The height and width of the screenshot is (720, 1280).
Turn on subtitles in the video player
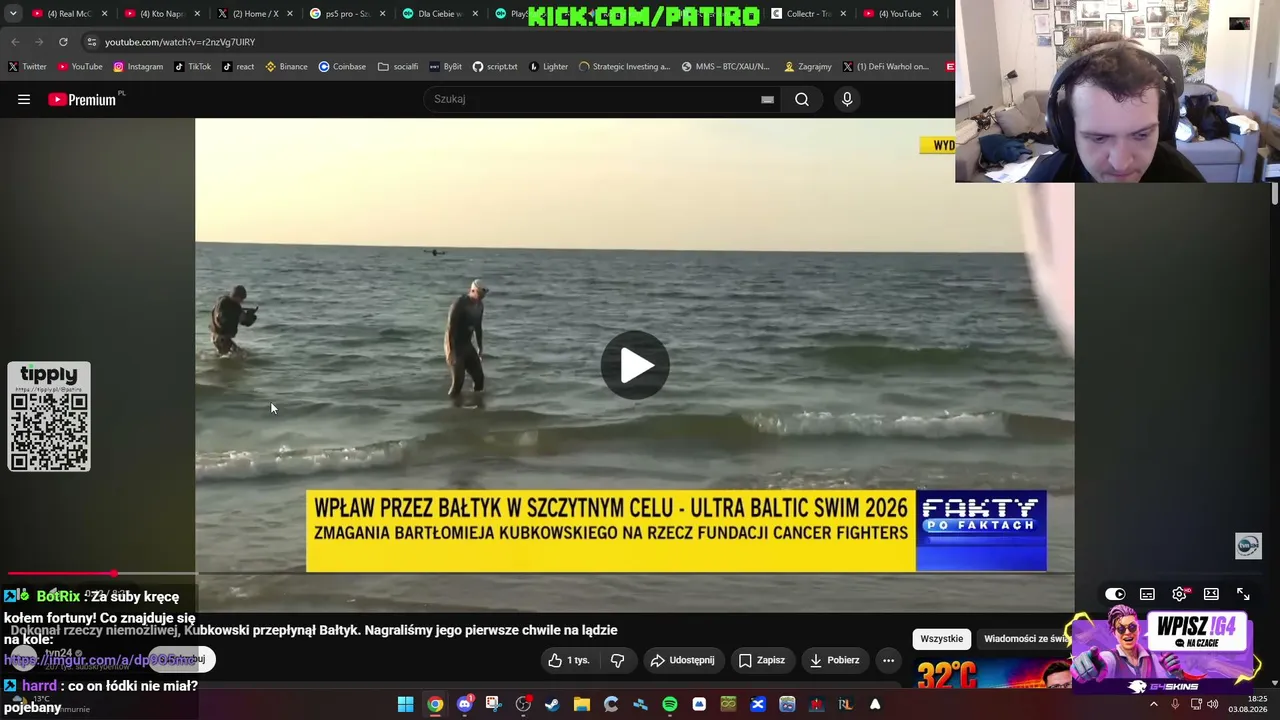[1147, 594]
